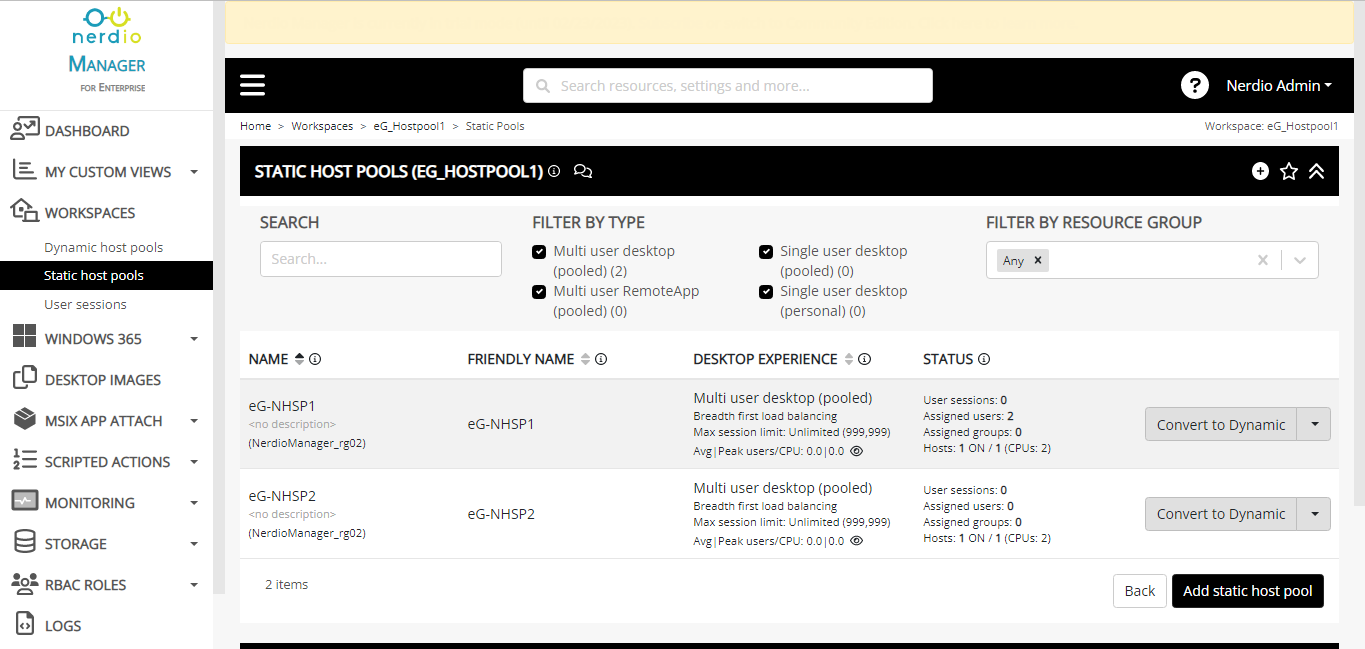The width and height of the screenshot is (1365, 649).
Task: Clear all resource group filter selections
Action: (x=1262, y=260)
